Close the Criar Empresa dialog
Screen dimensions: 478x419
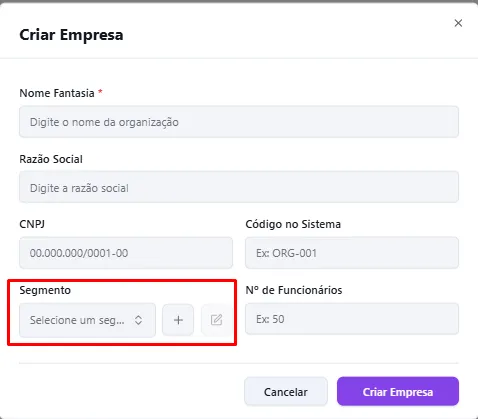(x=458, y=23)
